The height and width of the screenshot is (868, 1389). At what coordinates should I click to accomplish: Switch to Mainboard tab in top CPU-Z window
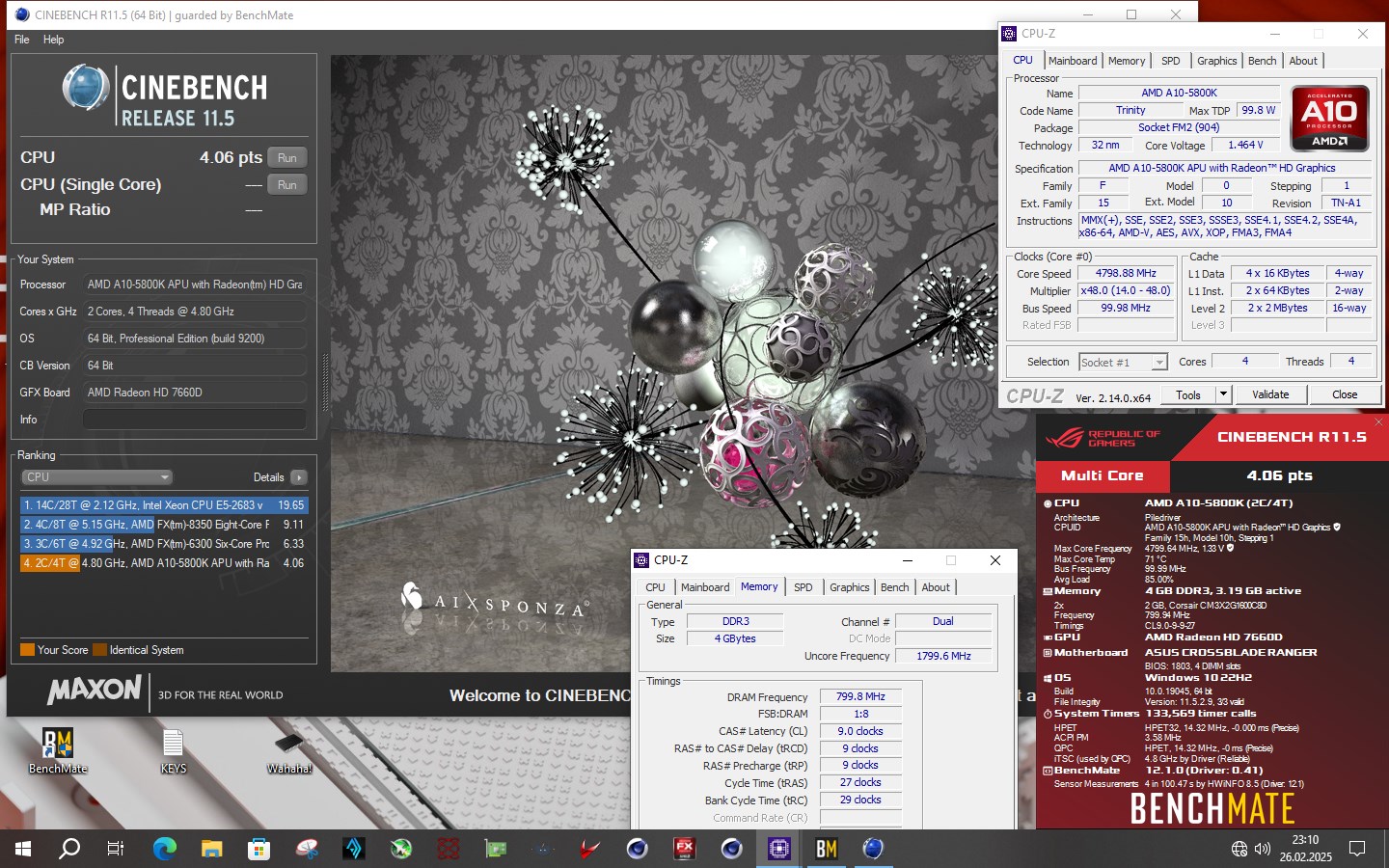pos(1073,61)
